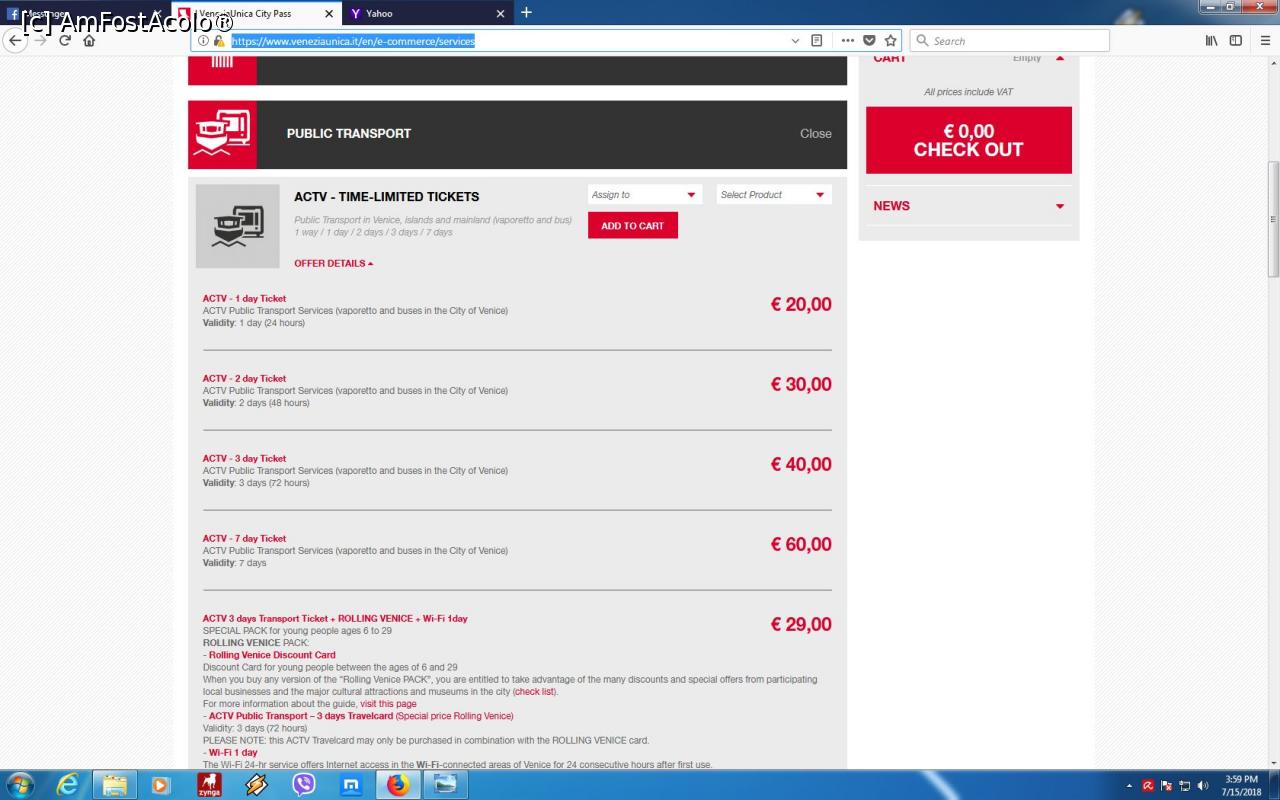The image size is (1280, 800).
Task: Click the red CHECK OUT button
Action: [969, 140]
